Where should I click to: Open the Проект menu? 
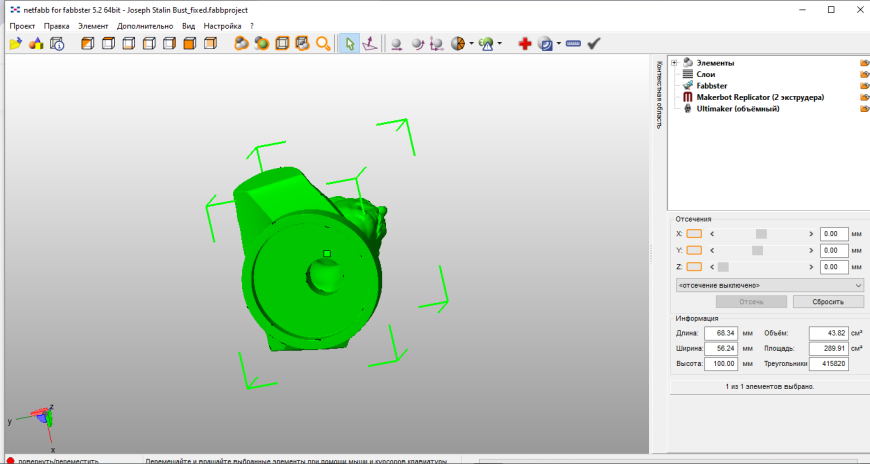coord(22,25)
